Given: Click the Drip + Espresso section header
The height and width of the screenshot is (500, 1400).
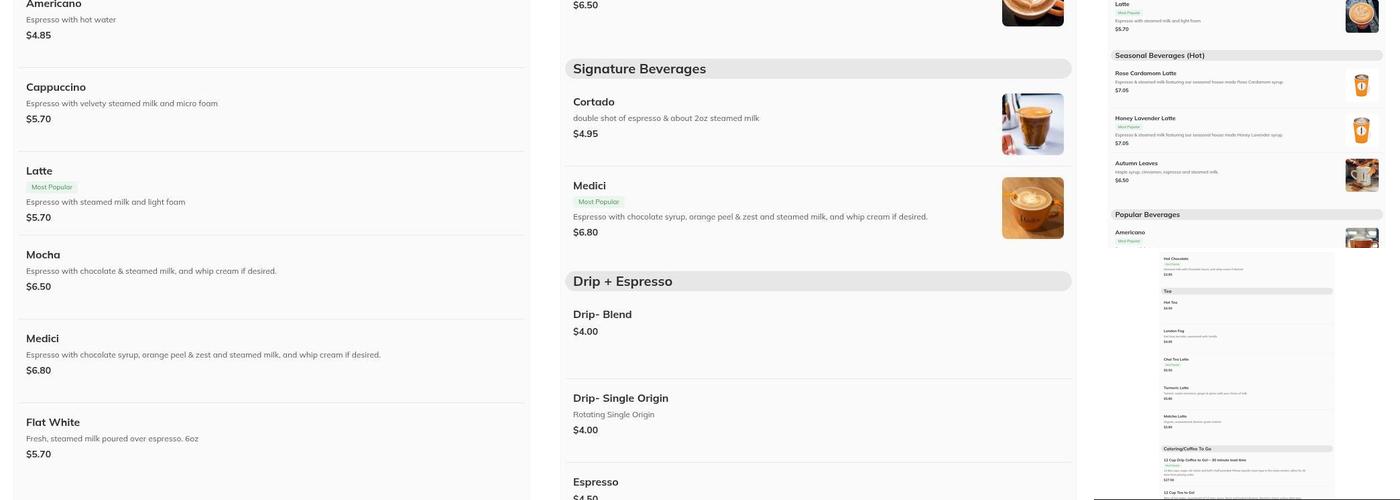Looking at the screenshot, I should (x=622, y=282).
